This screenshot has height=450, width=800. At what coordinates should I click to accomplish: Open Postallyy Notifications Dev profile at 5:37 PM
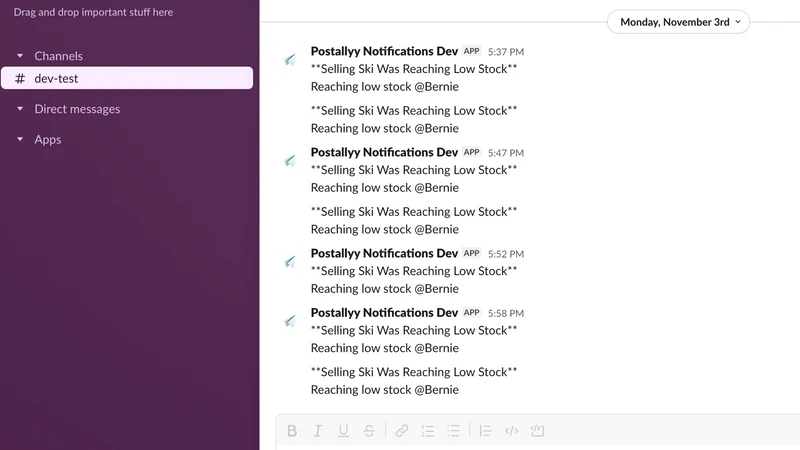tap(384, 51)
